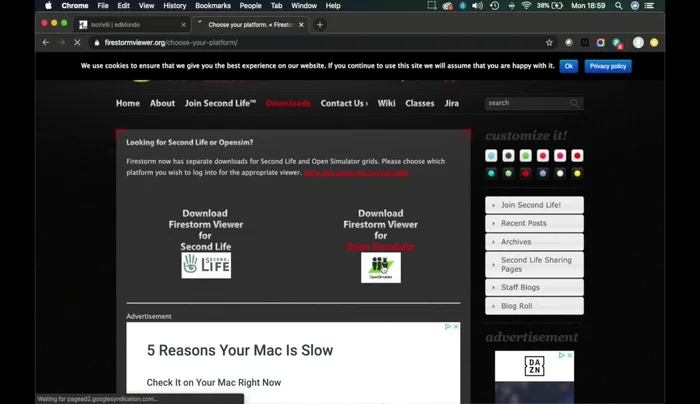The width and height of the screenshot is (700, 404).
Task: Open the Chrome profile avatar
Action: pos(638,42)
